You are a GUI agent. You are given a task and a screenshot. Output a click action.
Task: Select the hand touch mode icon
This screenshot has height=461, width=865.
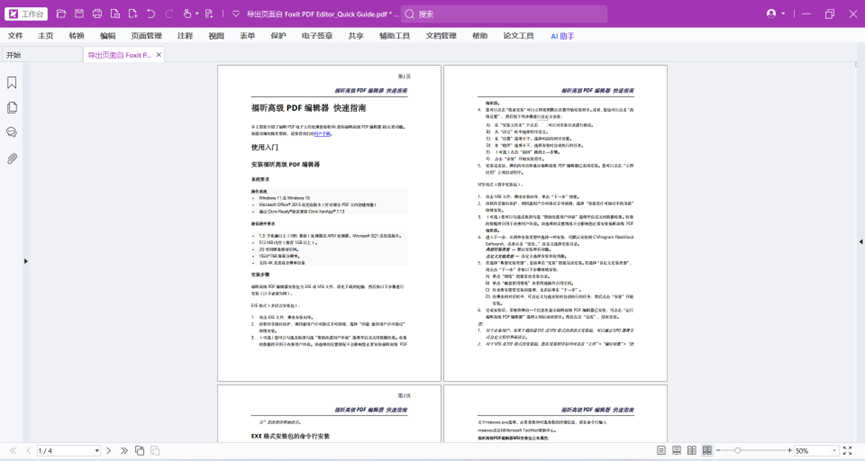188,14
